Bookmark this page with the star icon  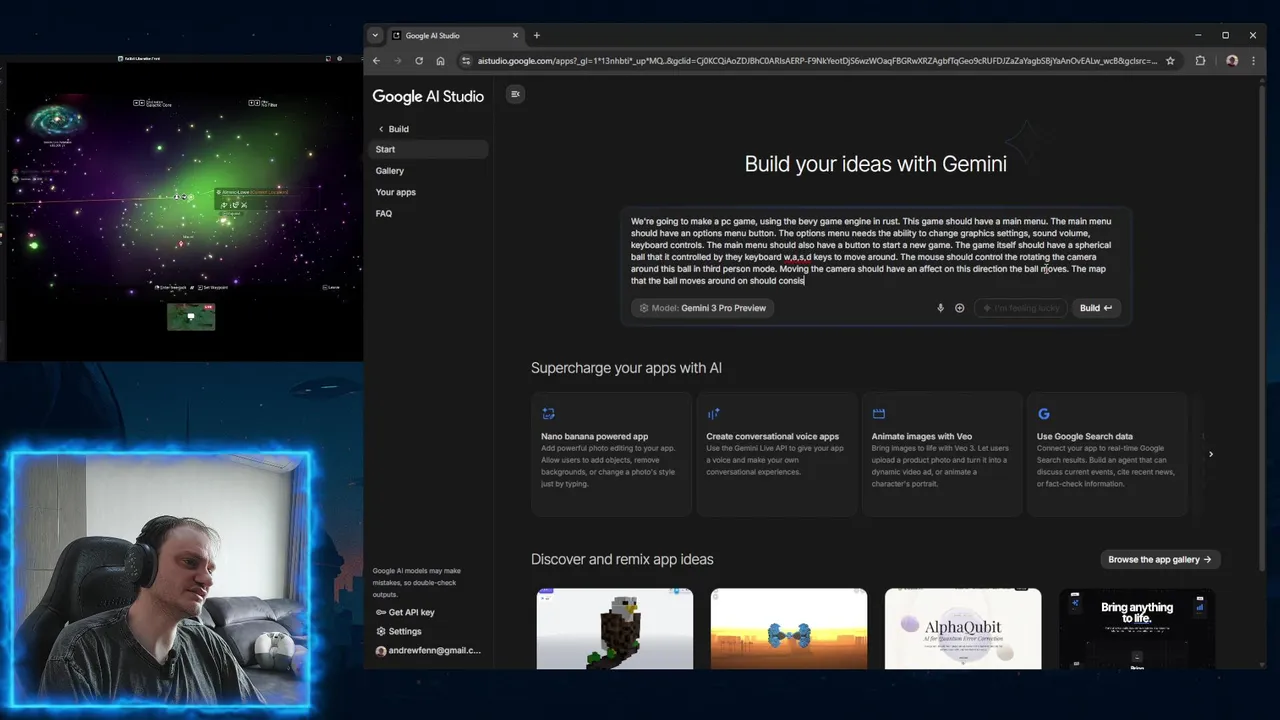pyautogui.click(x=1170, y=61)
